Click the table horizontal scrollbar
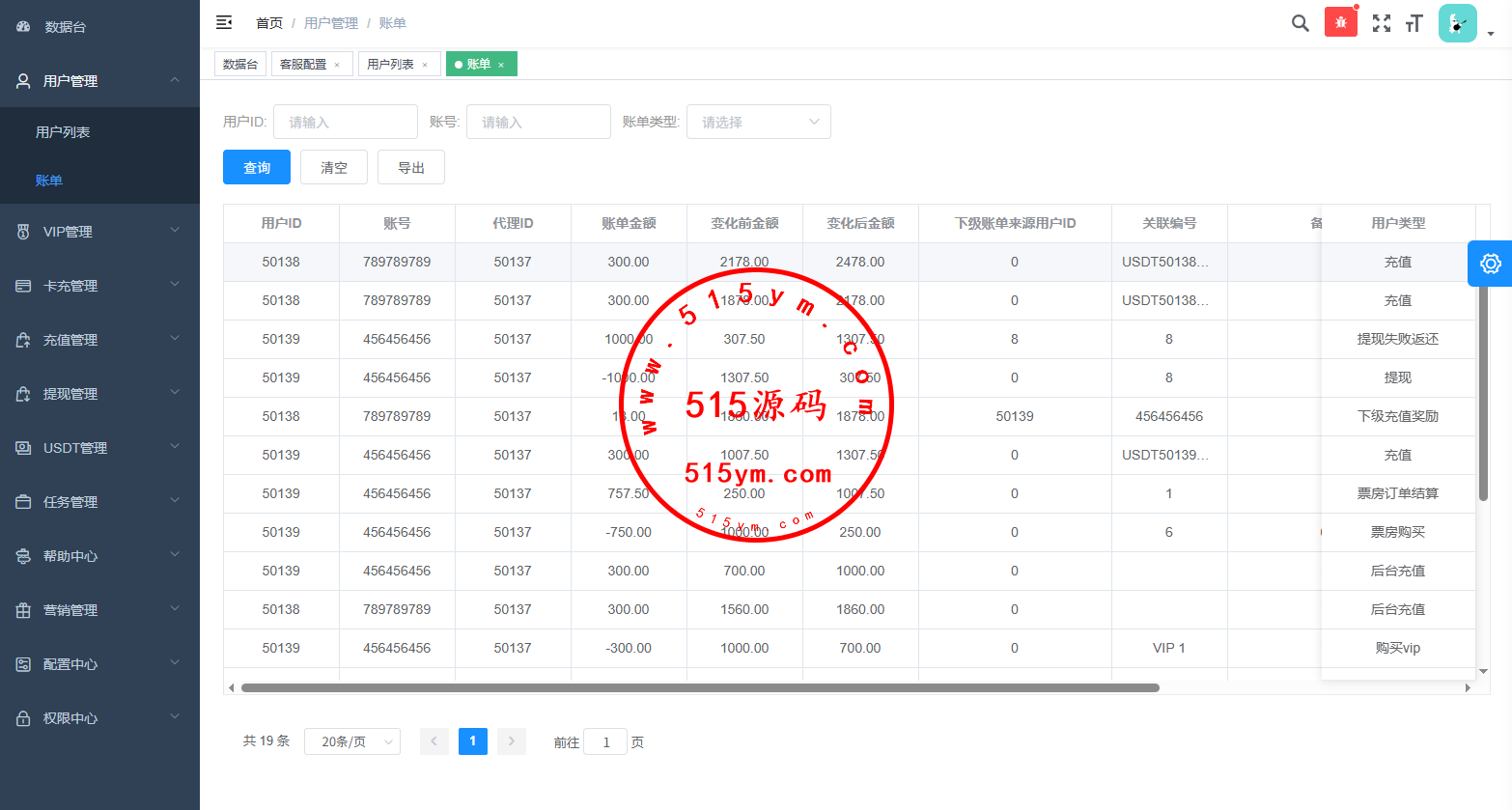This screenshot has width=1512, height=810. (700, 688)
